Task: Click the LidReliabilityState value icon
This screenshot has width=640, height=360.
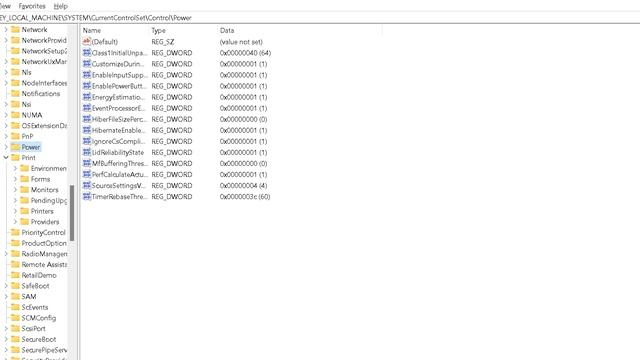Action: coord(87,152)
